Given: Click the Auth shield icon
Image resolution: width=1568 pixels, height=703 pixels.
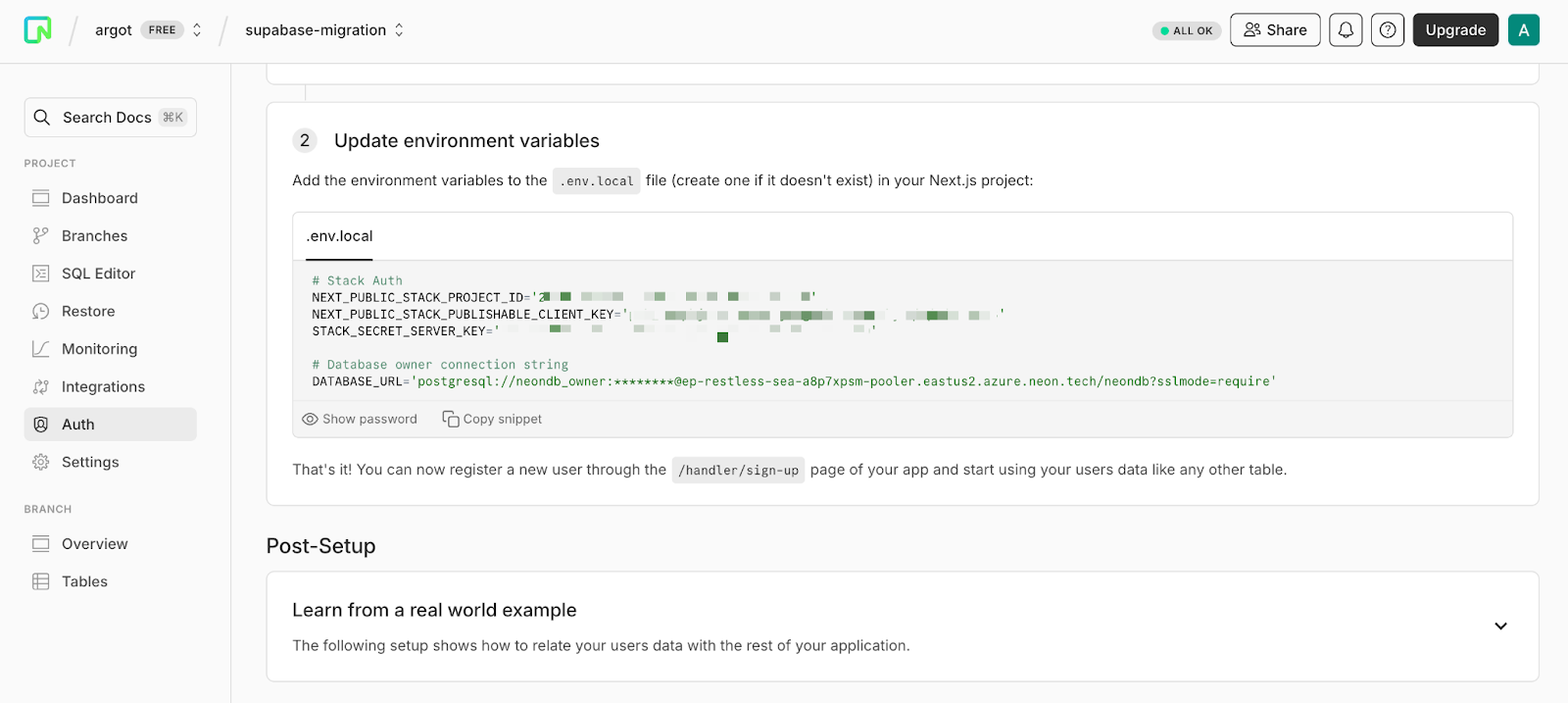Looking at the screenshot, I should coord(40,425).
